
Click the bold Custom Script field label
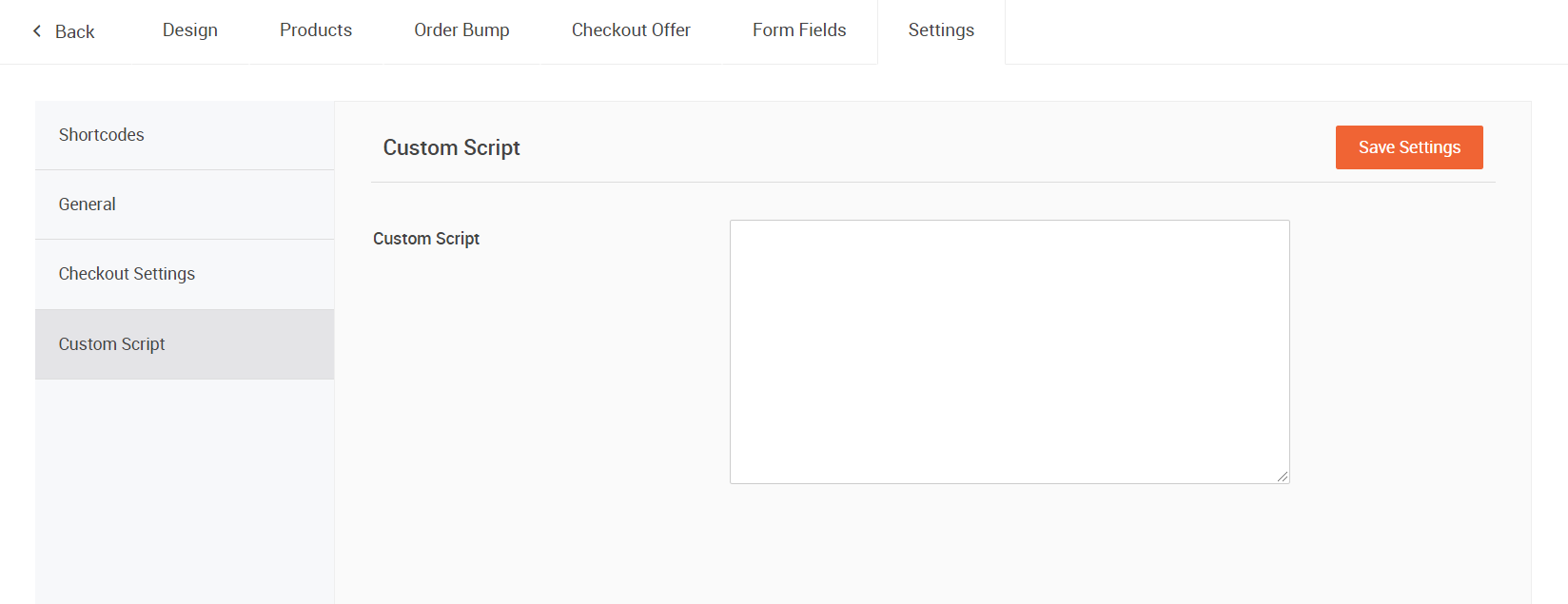pyautogui.click(x=425, y=239)
